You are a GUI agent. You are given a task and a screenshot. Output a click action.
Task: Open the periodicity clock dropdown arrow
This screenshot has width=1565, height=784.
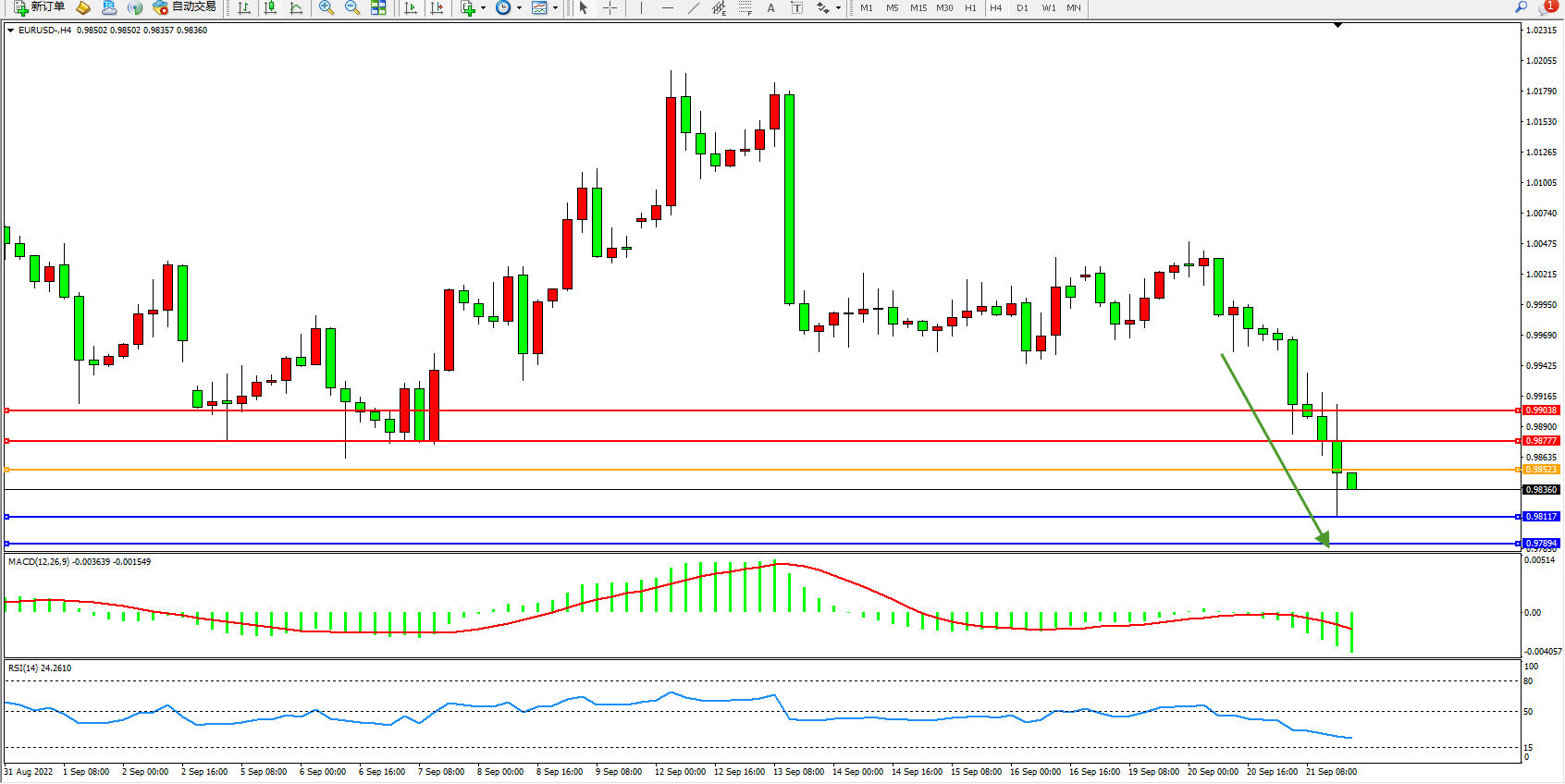(x=519, y=7)
